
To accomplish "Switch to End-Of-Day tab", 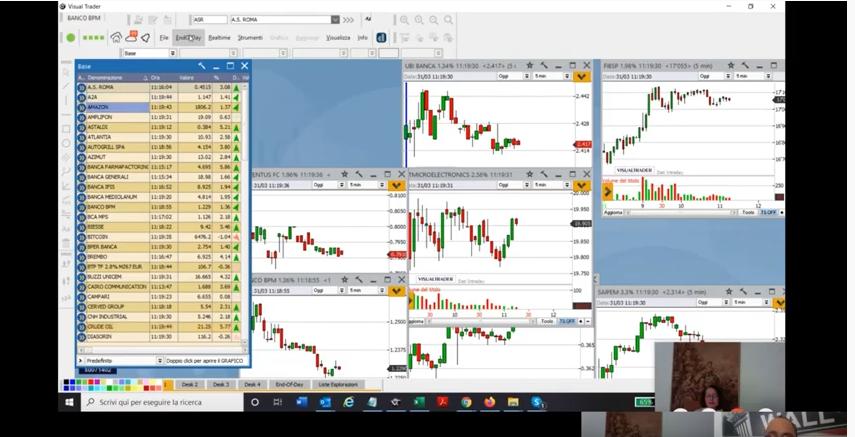I will click(289, 385).
